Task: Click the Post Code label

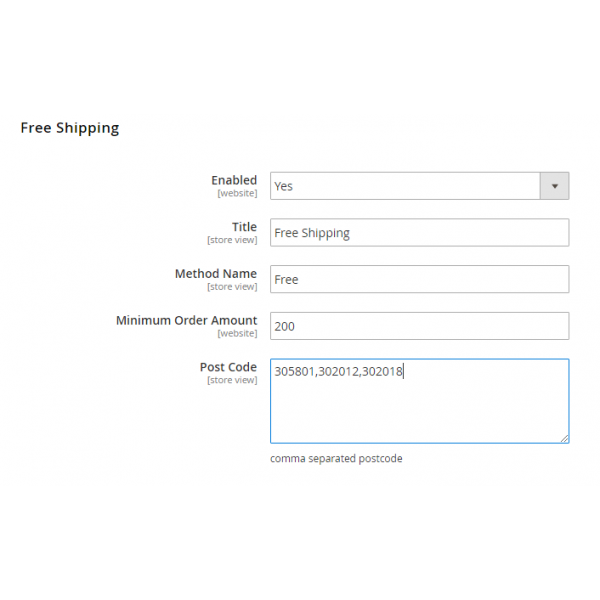Action: tap(228, 367)
